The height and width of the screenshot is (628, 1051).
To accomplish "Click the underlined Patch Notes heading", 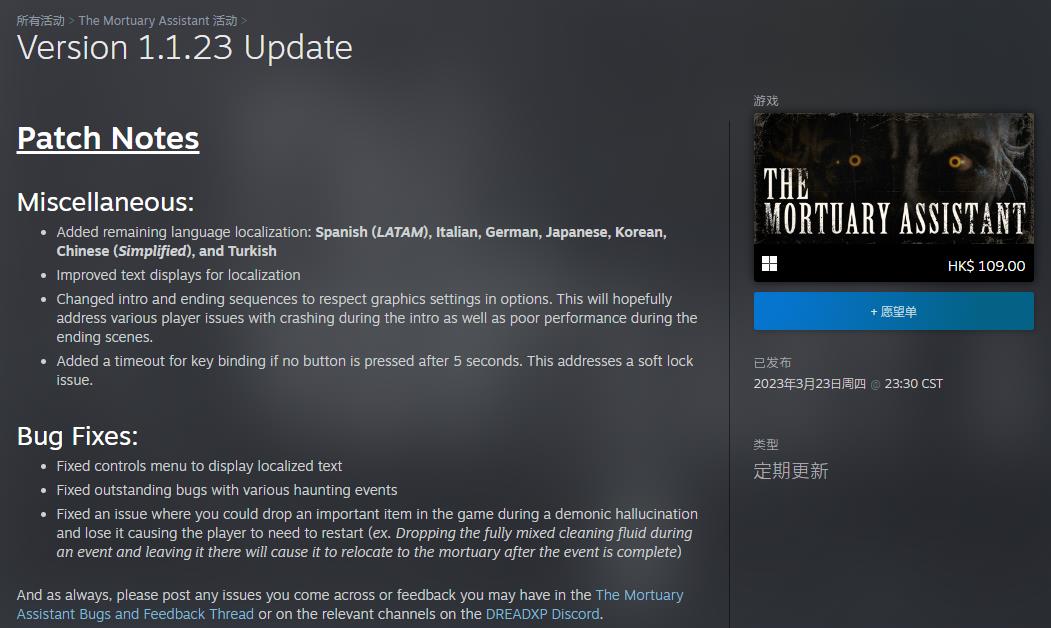I will (x=108, y=139).
